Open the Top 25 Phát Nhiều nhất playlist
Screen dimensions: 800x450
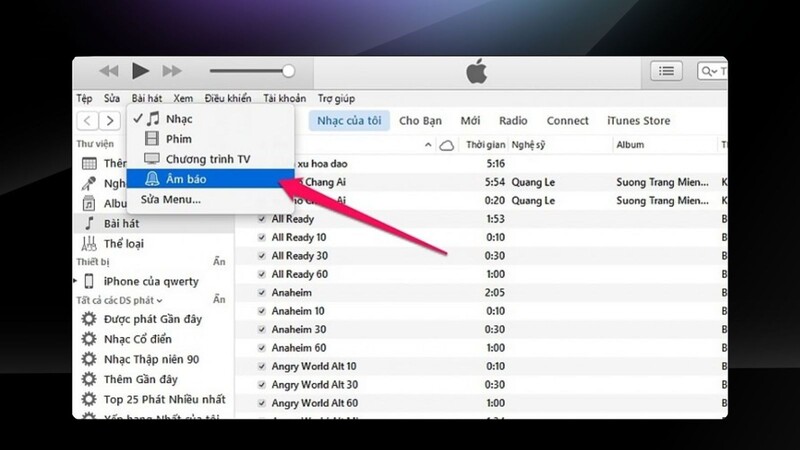165,399
